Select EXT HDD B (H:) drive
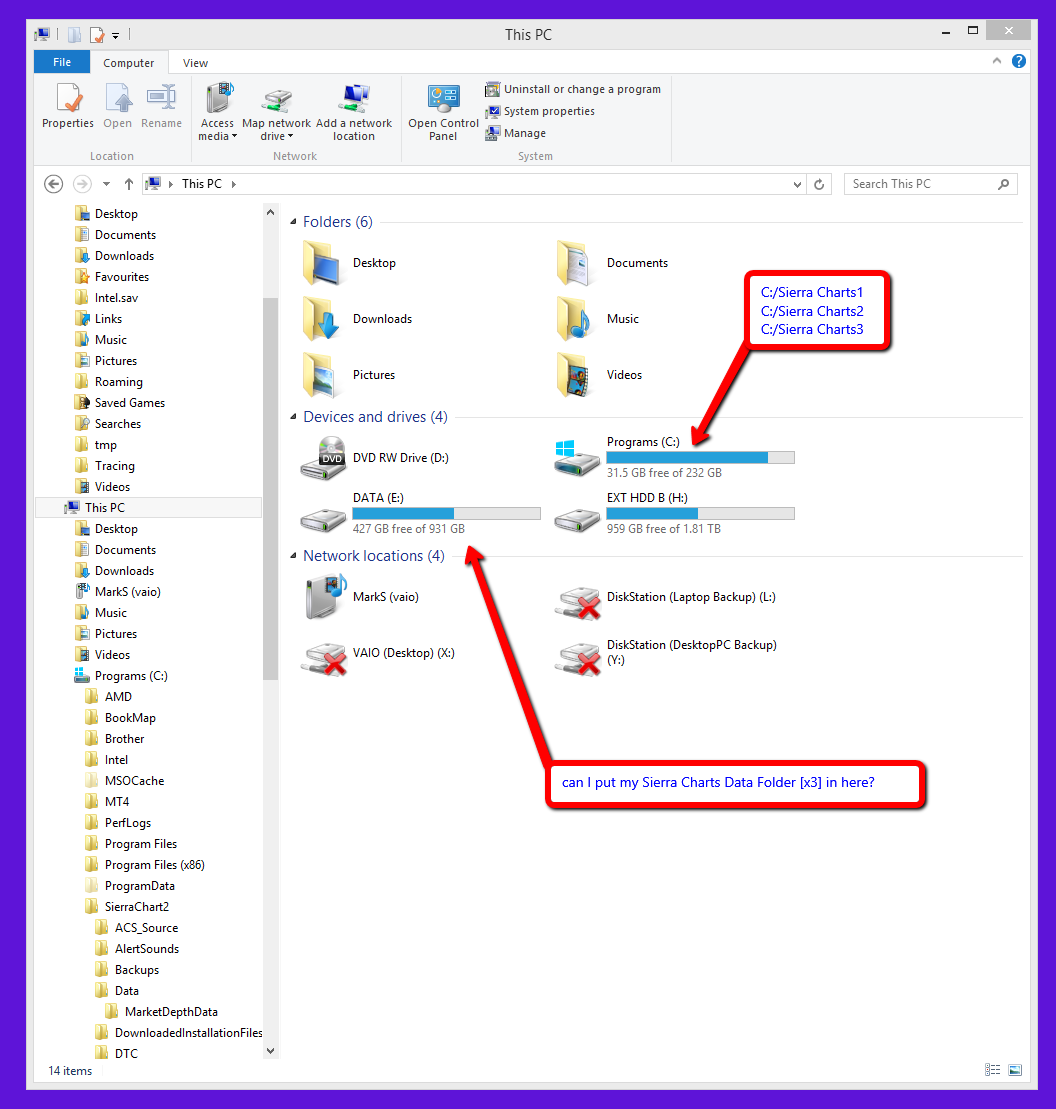This screenshot has height=1109, width=1056. pos(674,513)
